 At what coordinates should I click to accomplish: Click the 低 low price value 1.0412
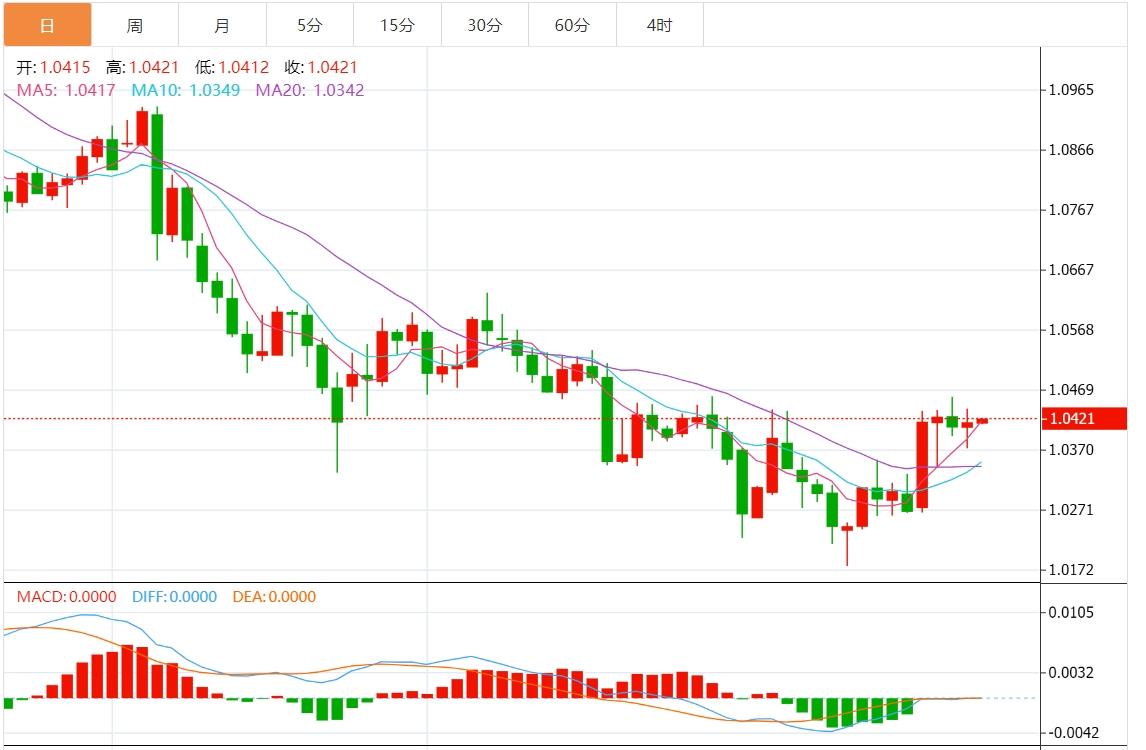[243, 68]
